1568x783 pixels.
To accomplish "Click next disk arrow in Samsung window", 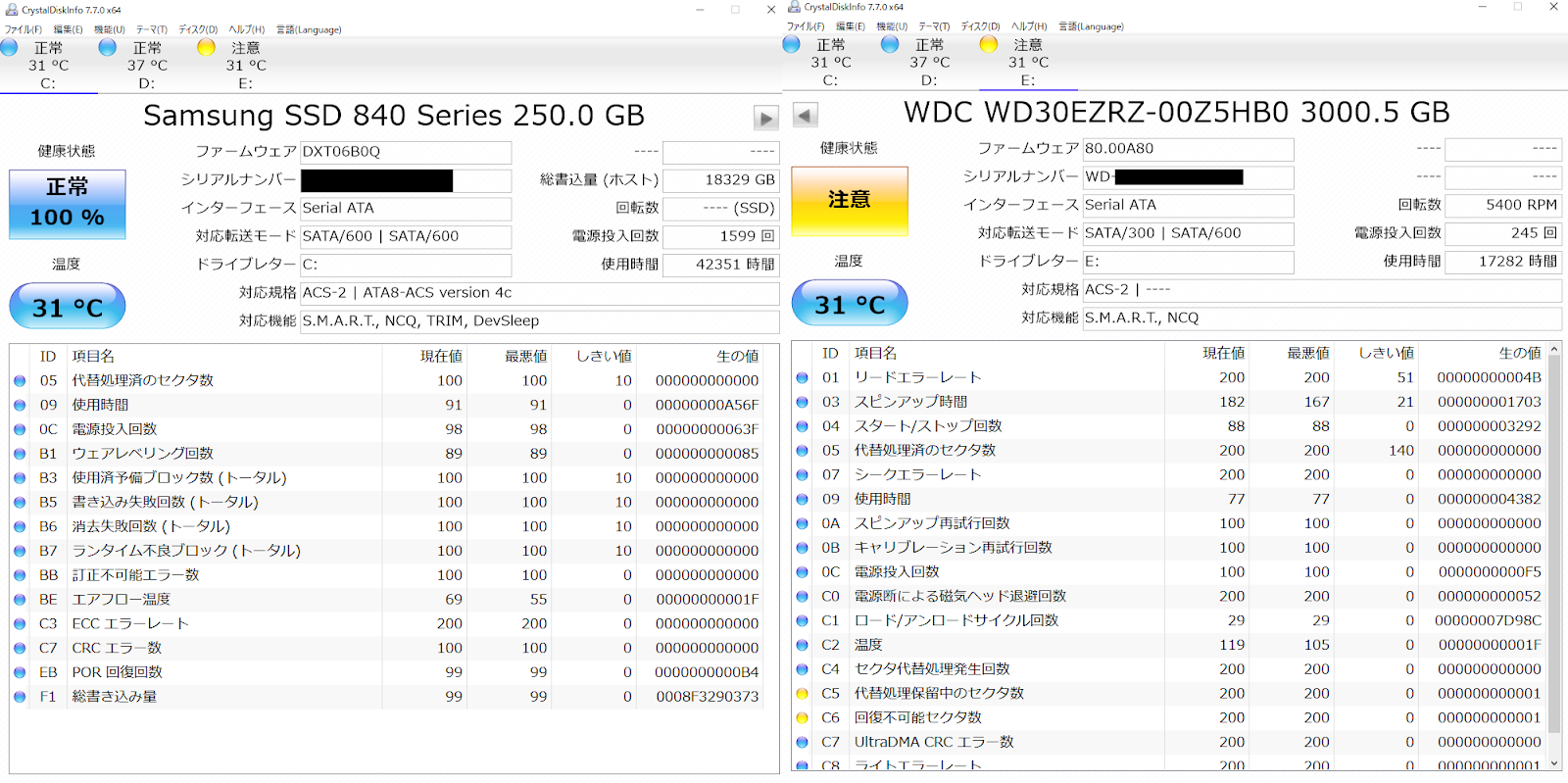I will [765, 119].
